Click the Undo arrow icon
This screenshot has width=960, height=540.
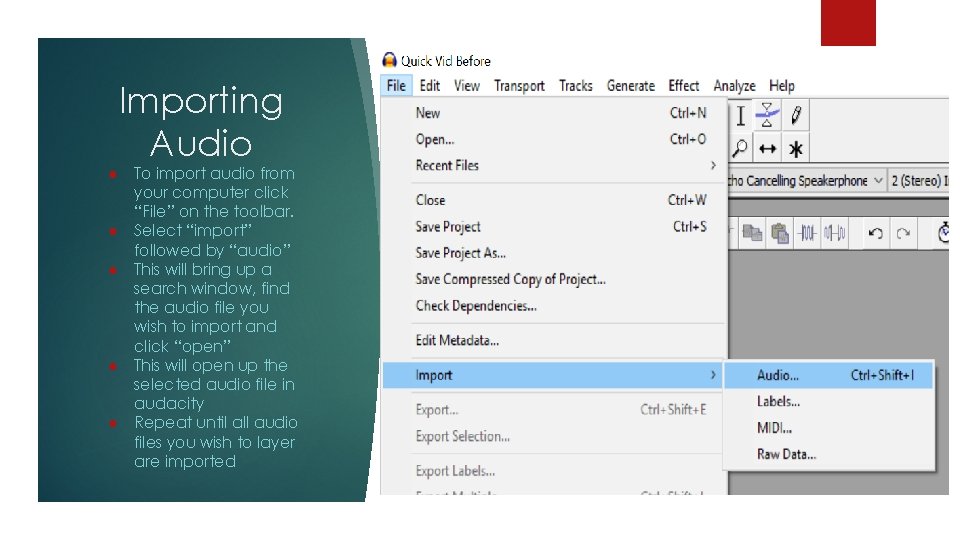click(876, 233)
